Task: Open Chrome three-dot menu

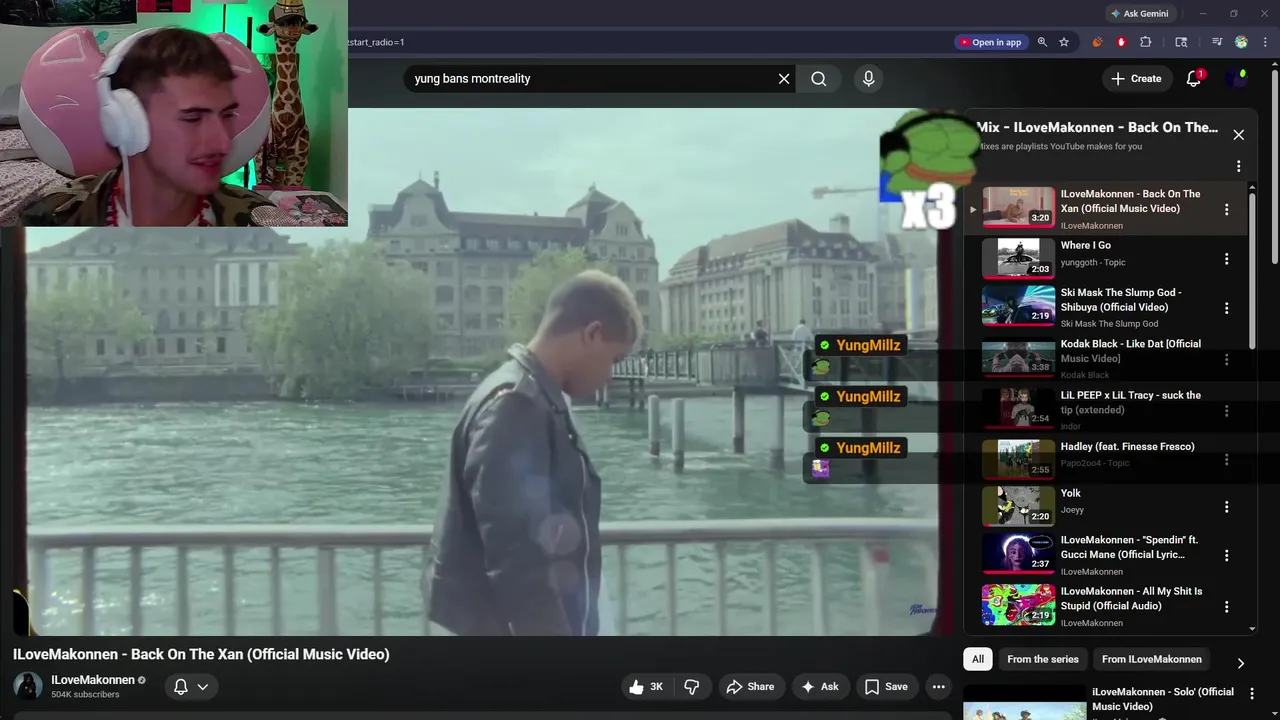Action: (1265, 42)
